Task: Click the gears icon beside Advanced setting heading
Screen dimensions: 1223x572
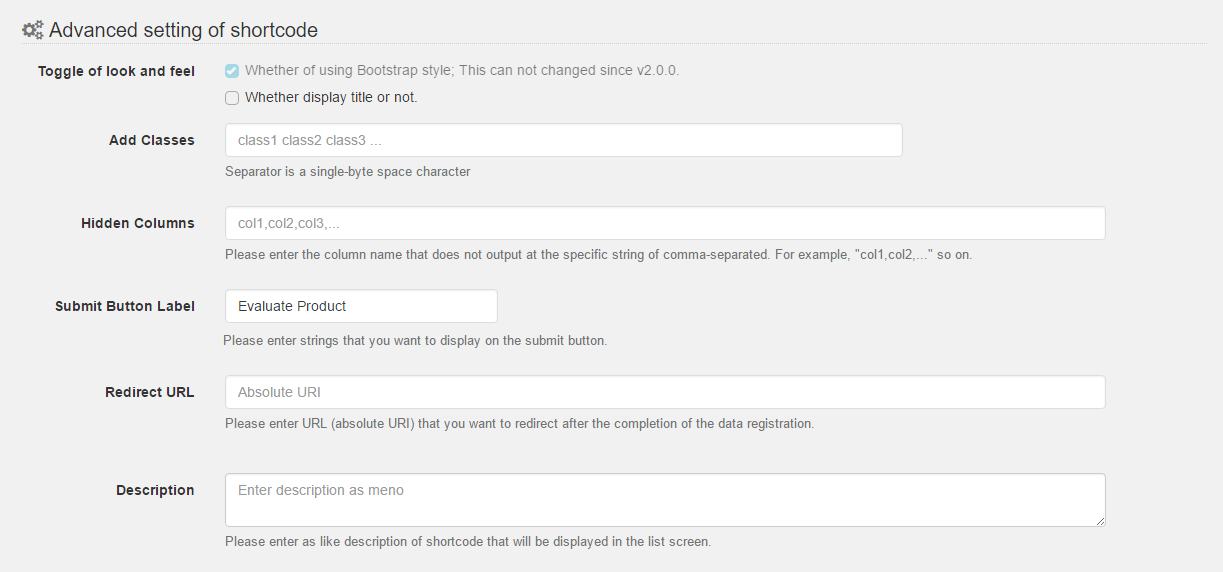Action: point(33,31)
